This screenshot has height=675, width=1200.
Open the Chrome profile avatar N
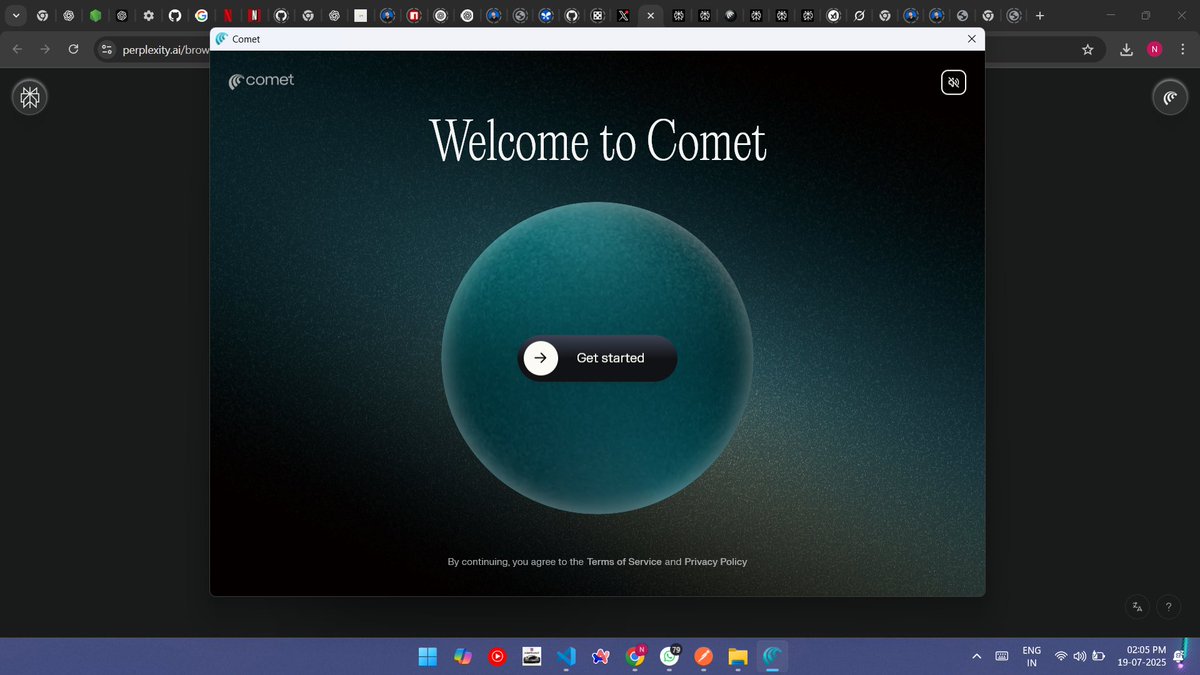coord(1155,49)
